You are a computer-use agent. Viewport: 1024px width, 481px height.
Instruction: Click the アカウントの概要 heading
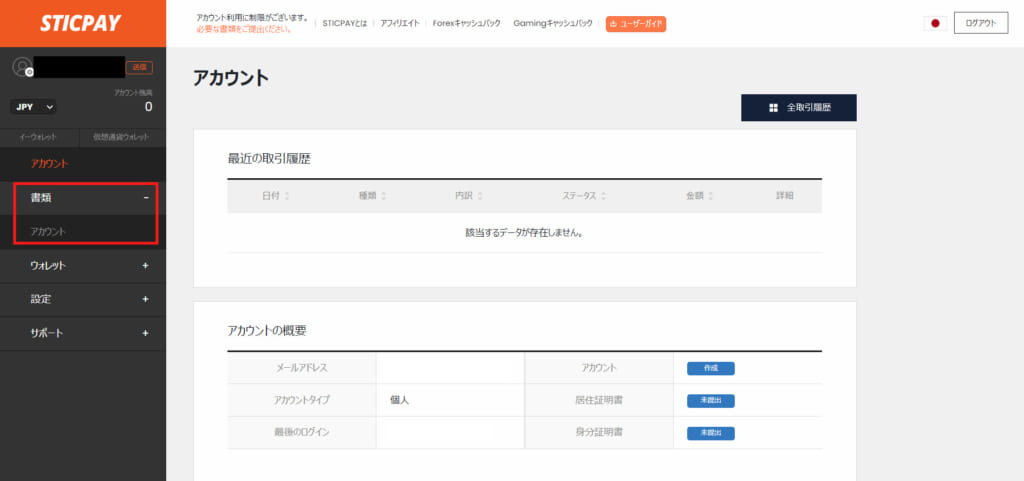pyautogui.click(x=266, y=331)
